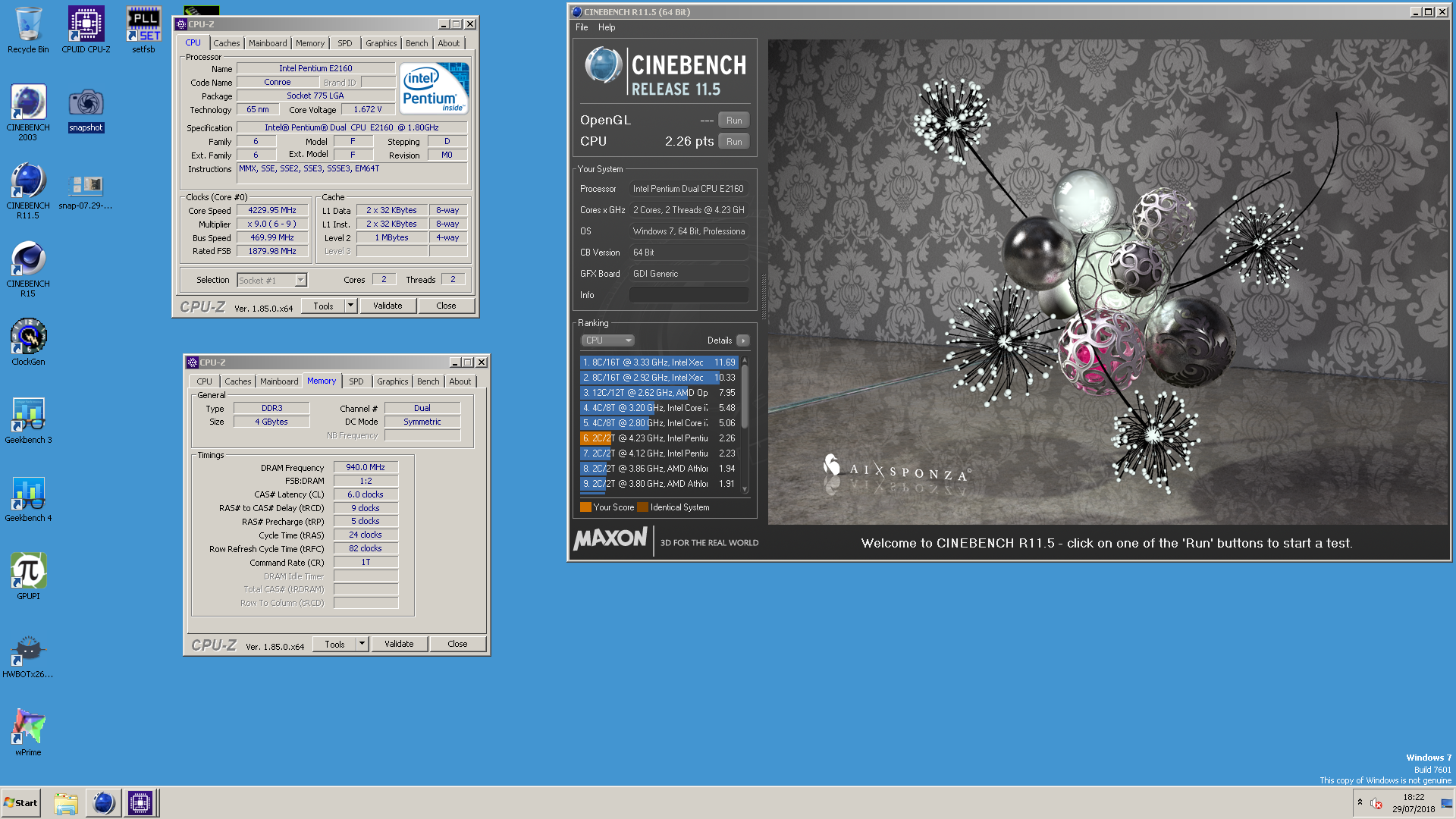Click the Close button in top CPU-Z window
The width and height of the screenshot is (1456, 819).
(x=446, y=306)
